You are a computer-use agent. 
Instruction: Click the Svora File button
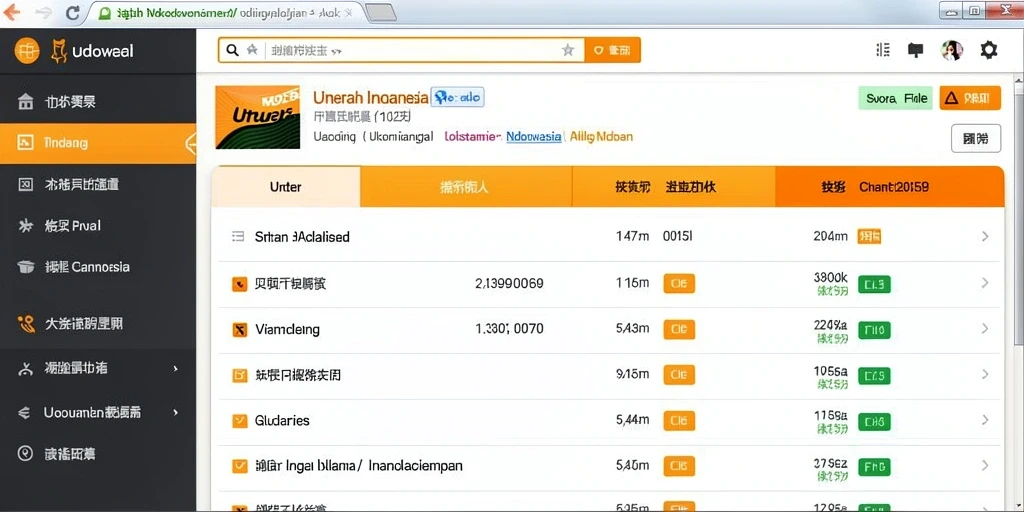click(895, 99)
